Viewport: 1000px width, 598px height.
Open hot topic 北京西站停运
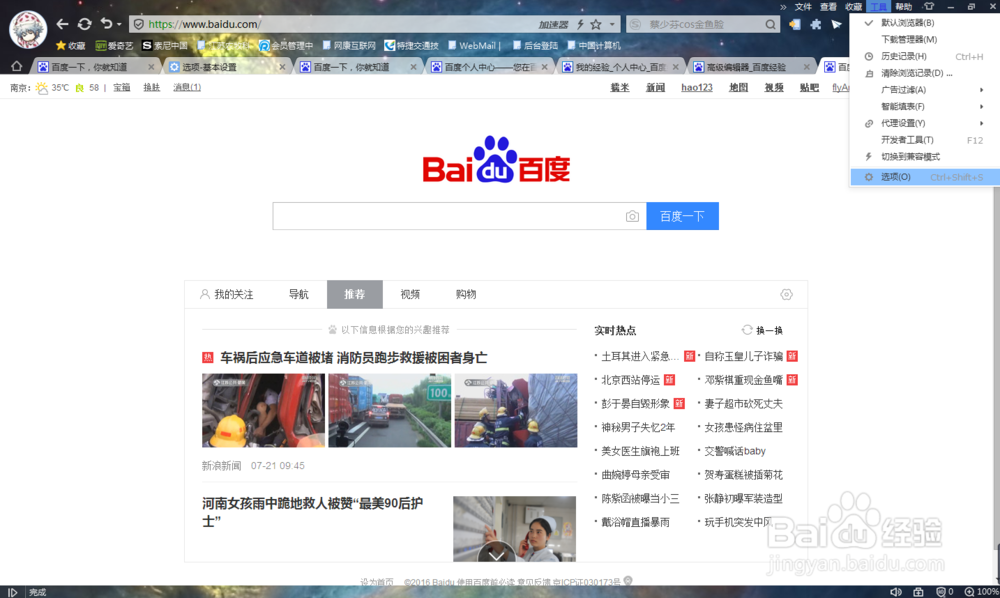pos(631,380)
